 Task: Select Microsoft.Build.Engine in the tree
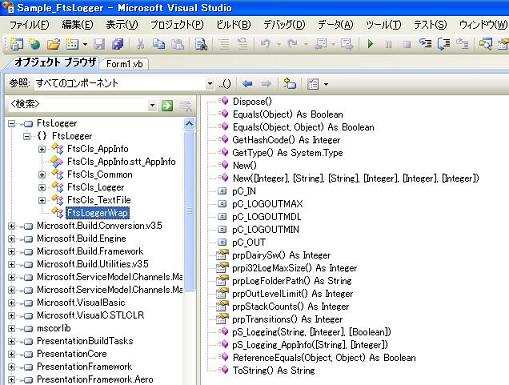tap(81, 239)
